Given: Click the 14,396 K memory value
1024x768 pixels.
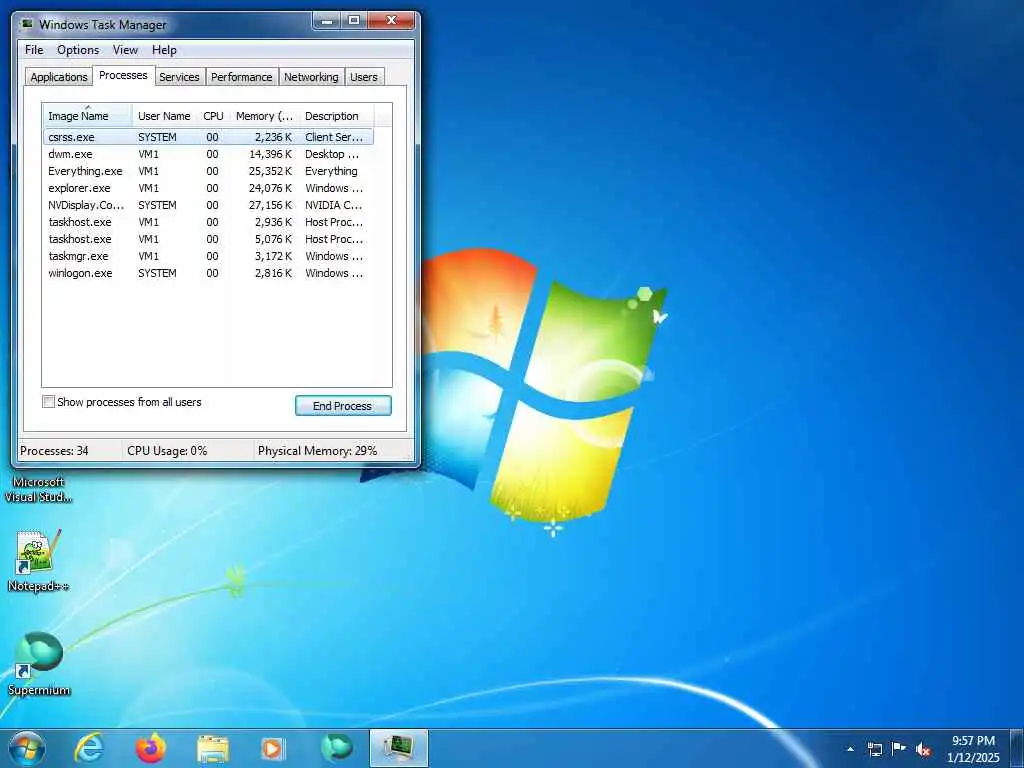Looking at the screenshot, I should pos(270,154).
